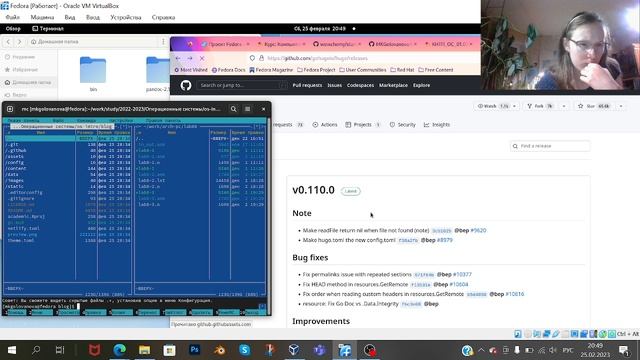Viewport: 640px width, 360px height.
Task: Open Task View on the taskbar
Action: pos(60,350)
